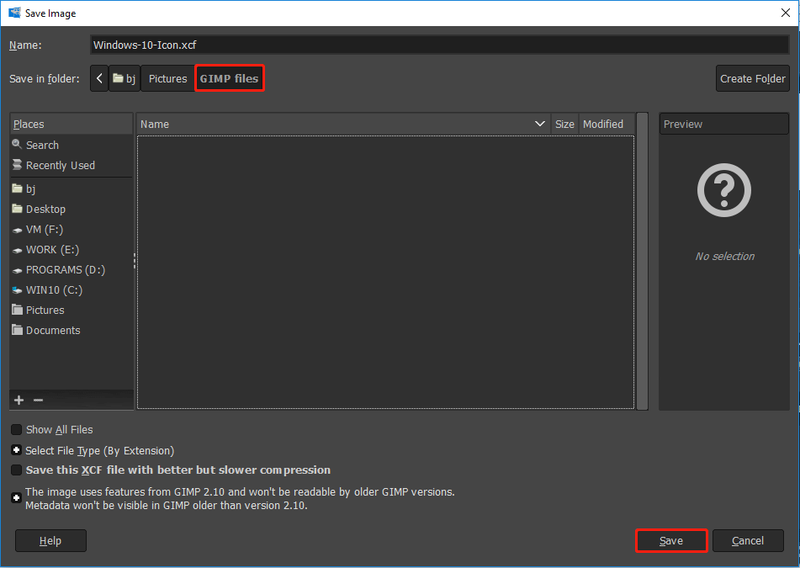Click the file list vertical scrollbar

coord(642,261)
